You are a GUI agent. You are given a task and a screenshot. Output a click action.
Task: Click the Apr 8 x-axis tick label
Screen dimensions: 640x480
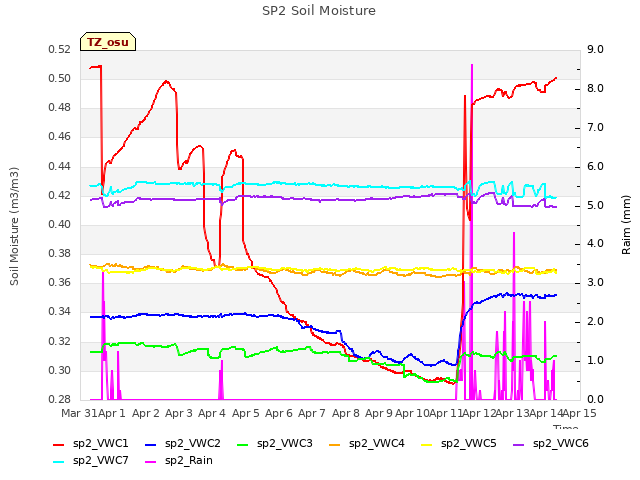point(346,413)
